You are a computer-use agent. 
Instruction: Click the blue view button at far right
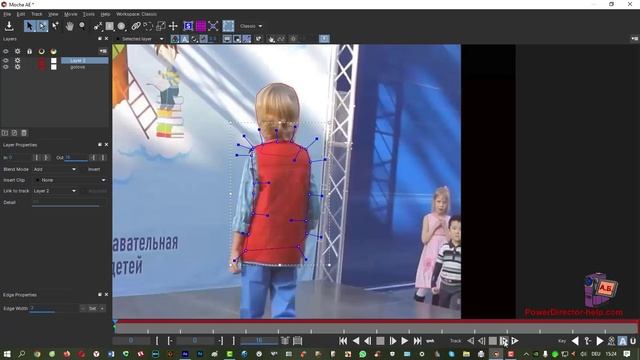pyautogui.click(x=324, y=38)
